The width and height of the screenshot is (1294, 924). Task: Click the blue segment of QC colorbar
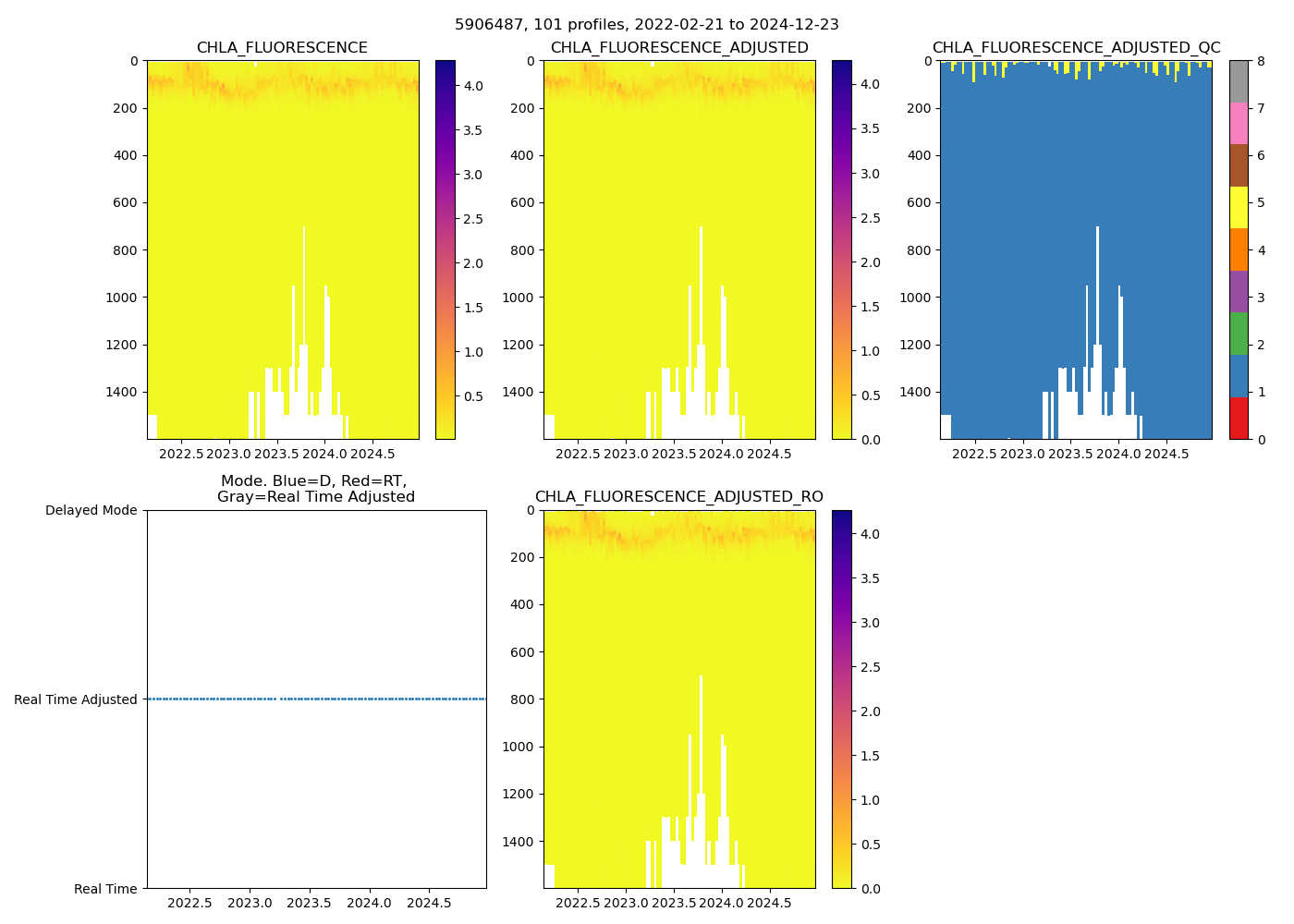(1239, 375)
